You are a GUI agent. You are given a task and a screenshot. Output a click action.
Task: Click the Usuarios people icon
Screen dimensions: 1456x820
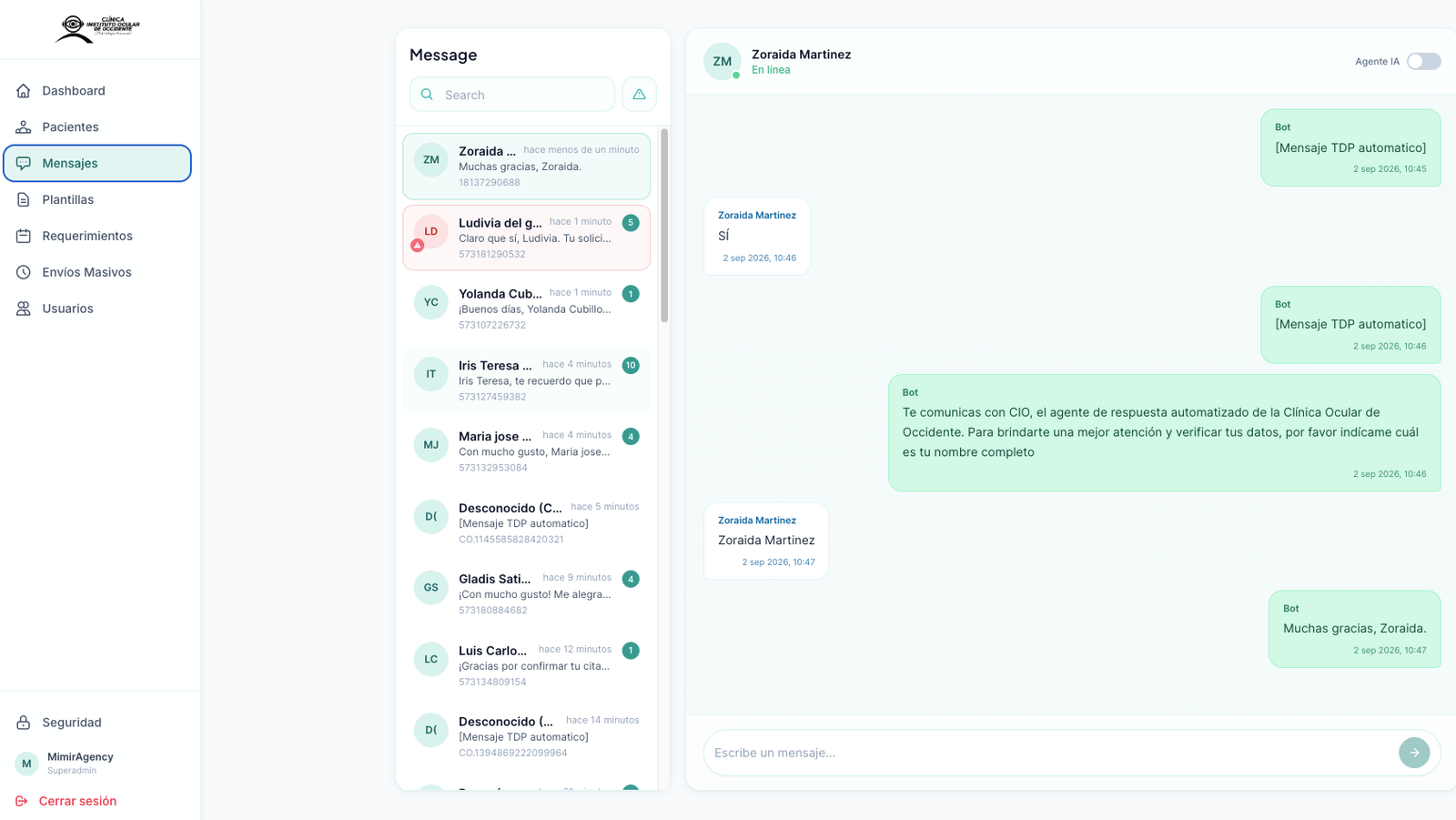24,309
